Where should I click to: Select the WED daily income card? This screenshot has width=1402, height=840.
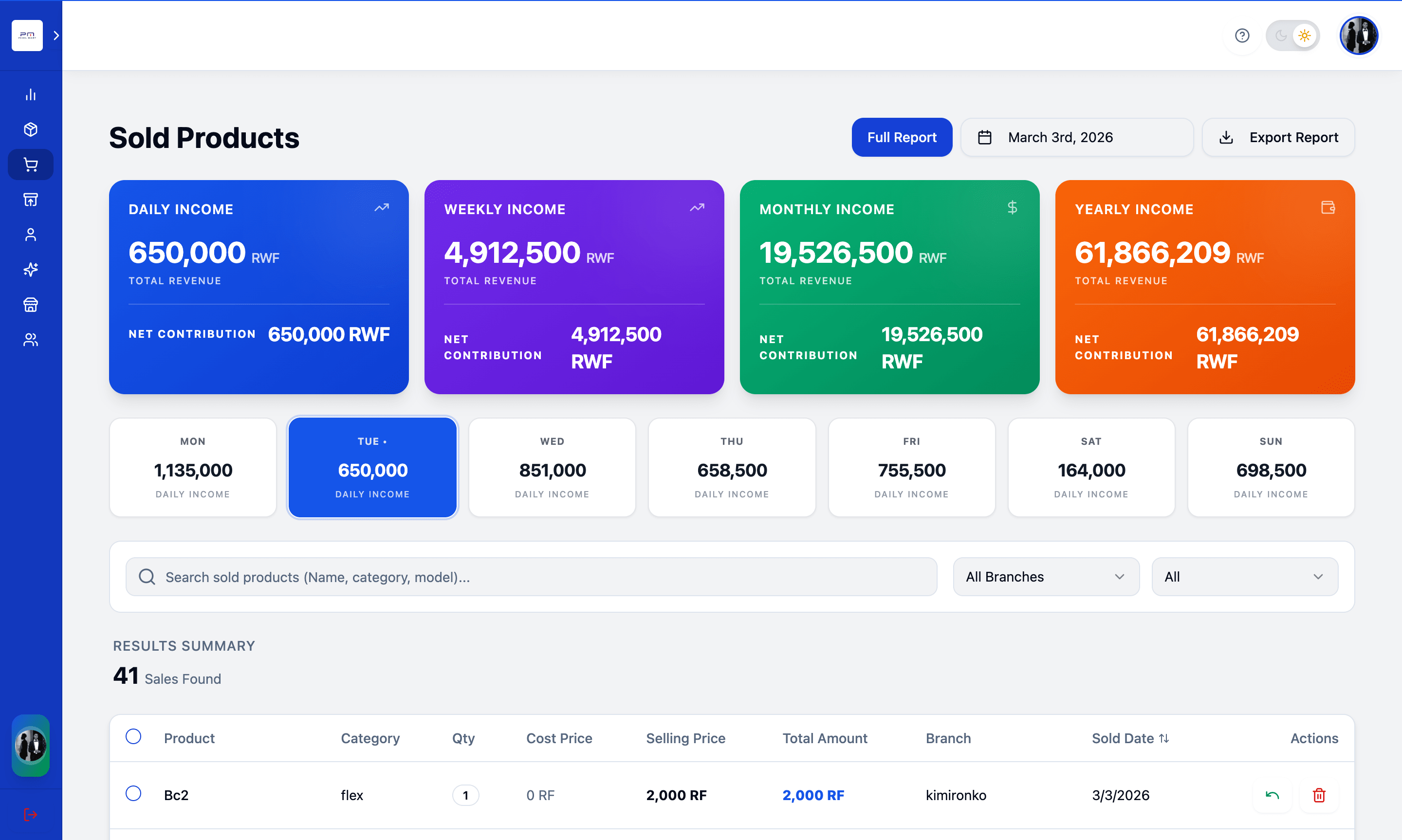pos(552,467)
